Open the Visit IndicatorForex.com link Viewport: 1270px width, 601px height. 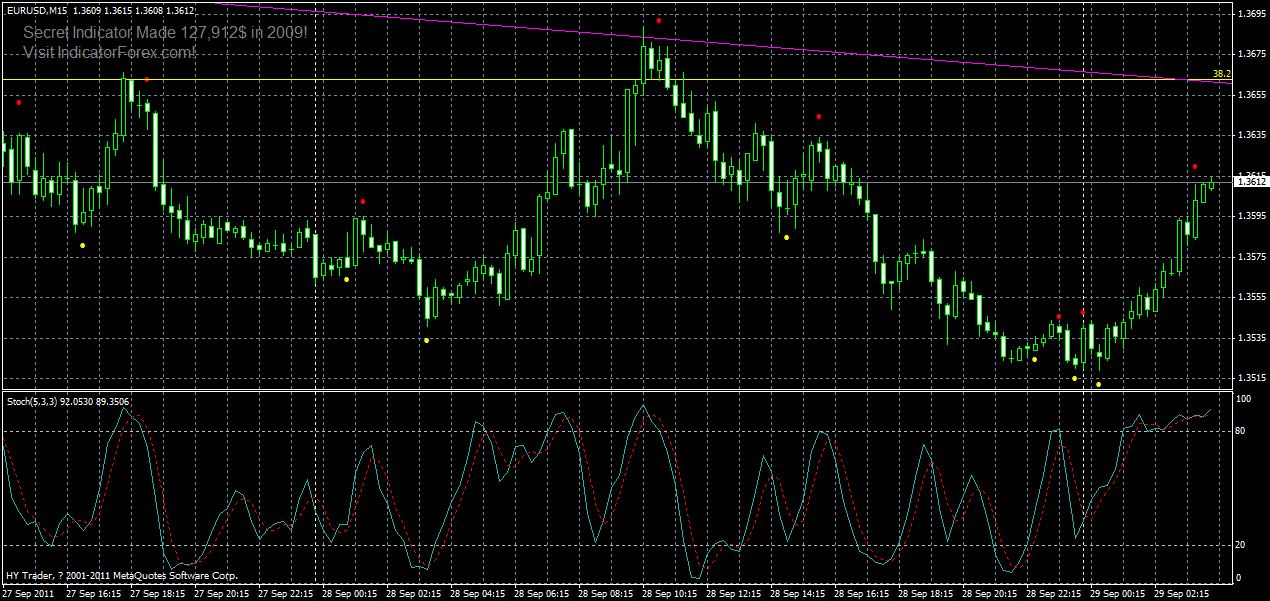[110, 51]
